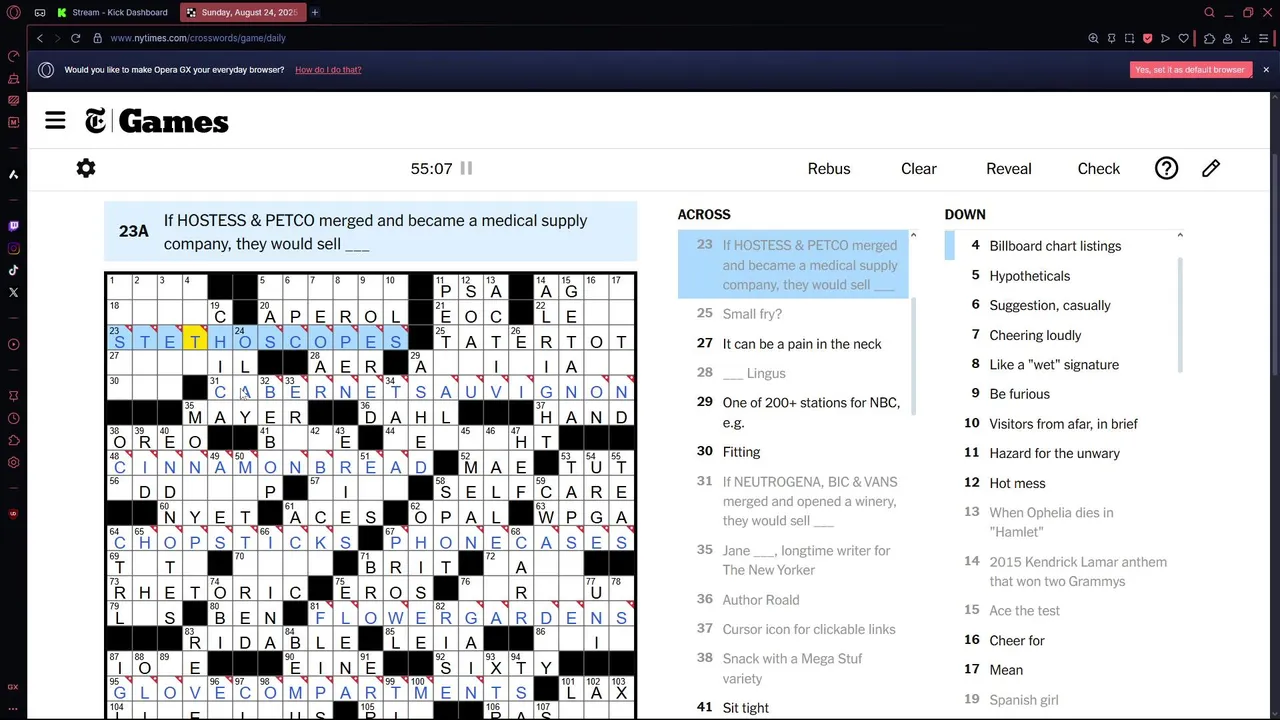
Task: Go back to the previous page
Action: 40,38
